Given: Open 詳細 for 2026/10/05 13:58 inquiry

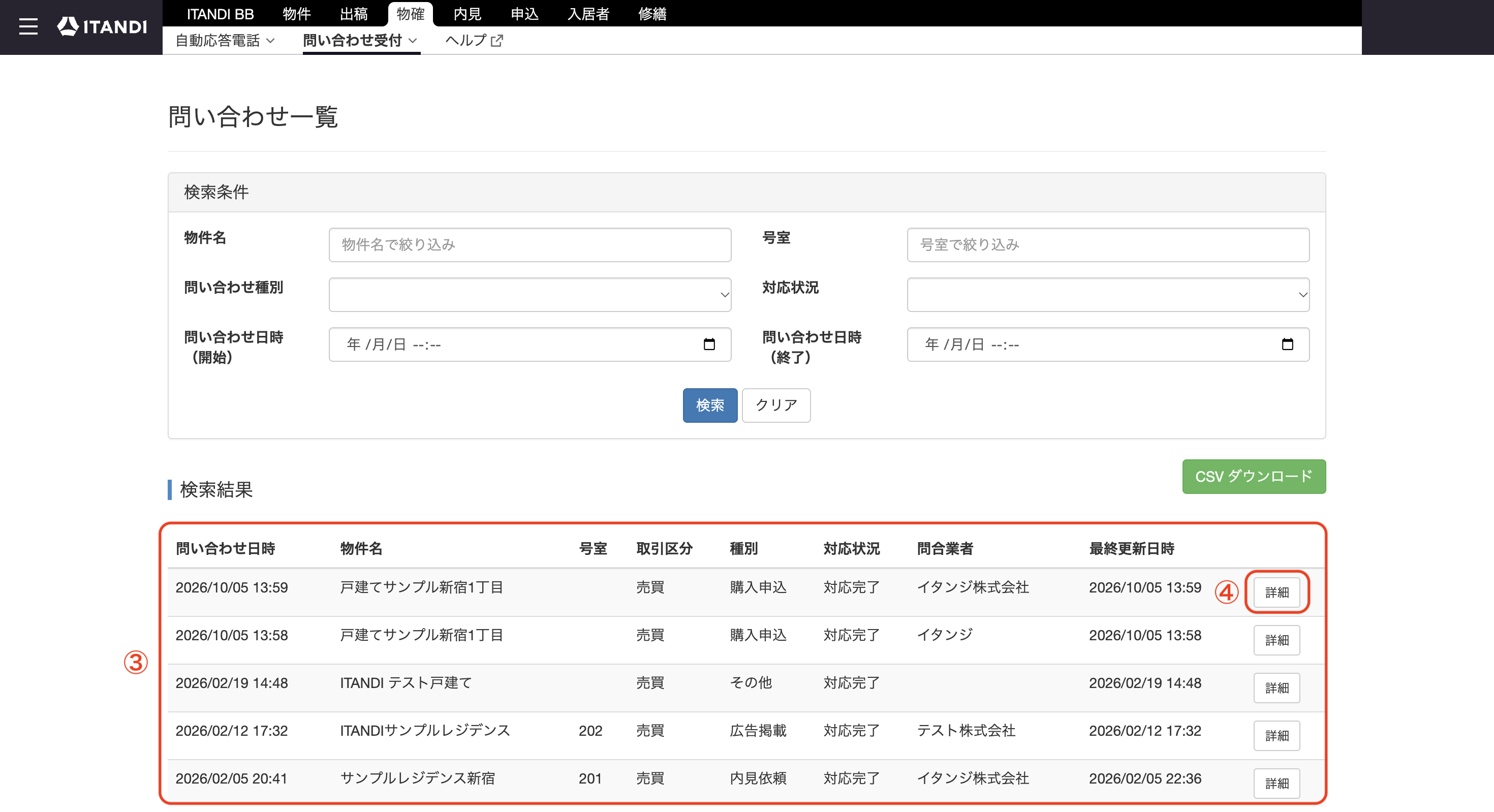Looking at the screenshot, I should pyautogui.click(x=1277, y=640).
